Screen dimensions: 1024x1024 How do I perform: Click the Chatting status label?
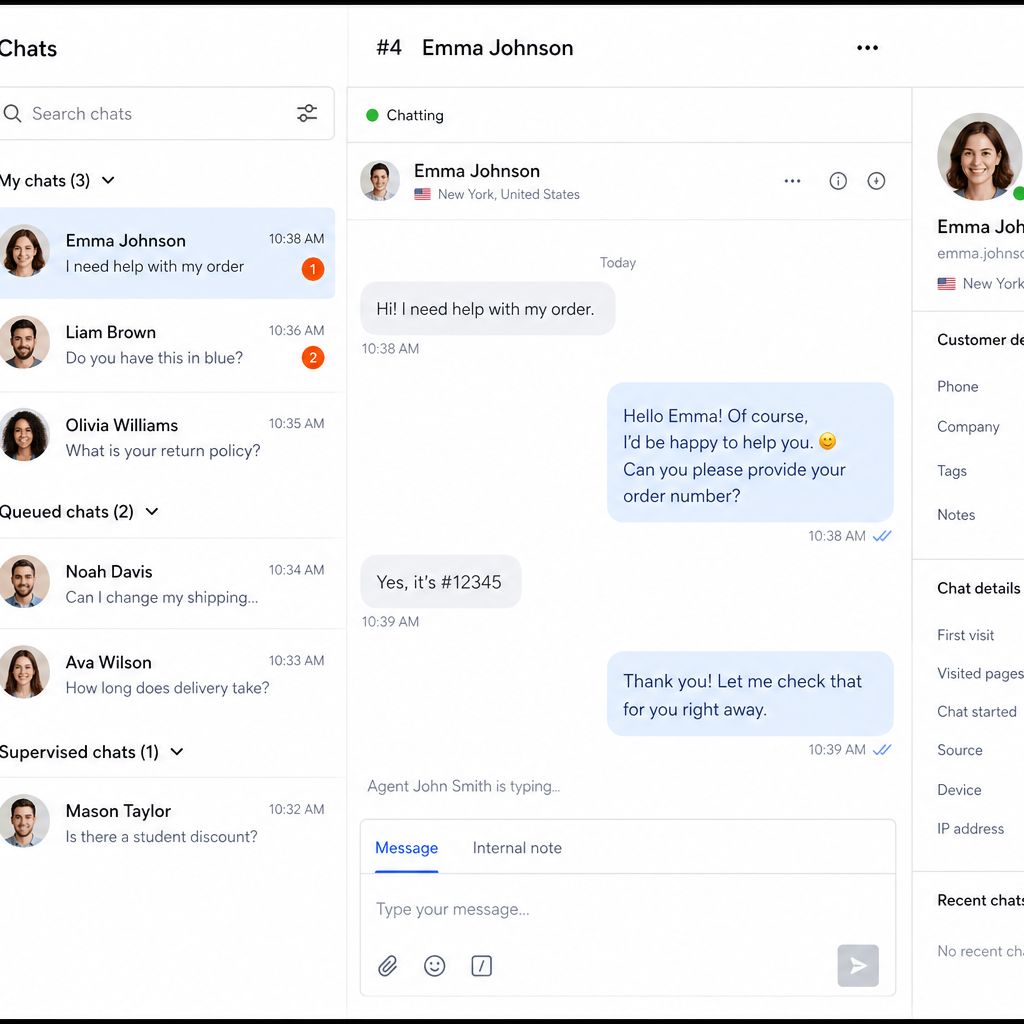click(x=415, y=116)
